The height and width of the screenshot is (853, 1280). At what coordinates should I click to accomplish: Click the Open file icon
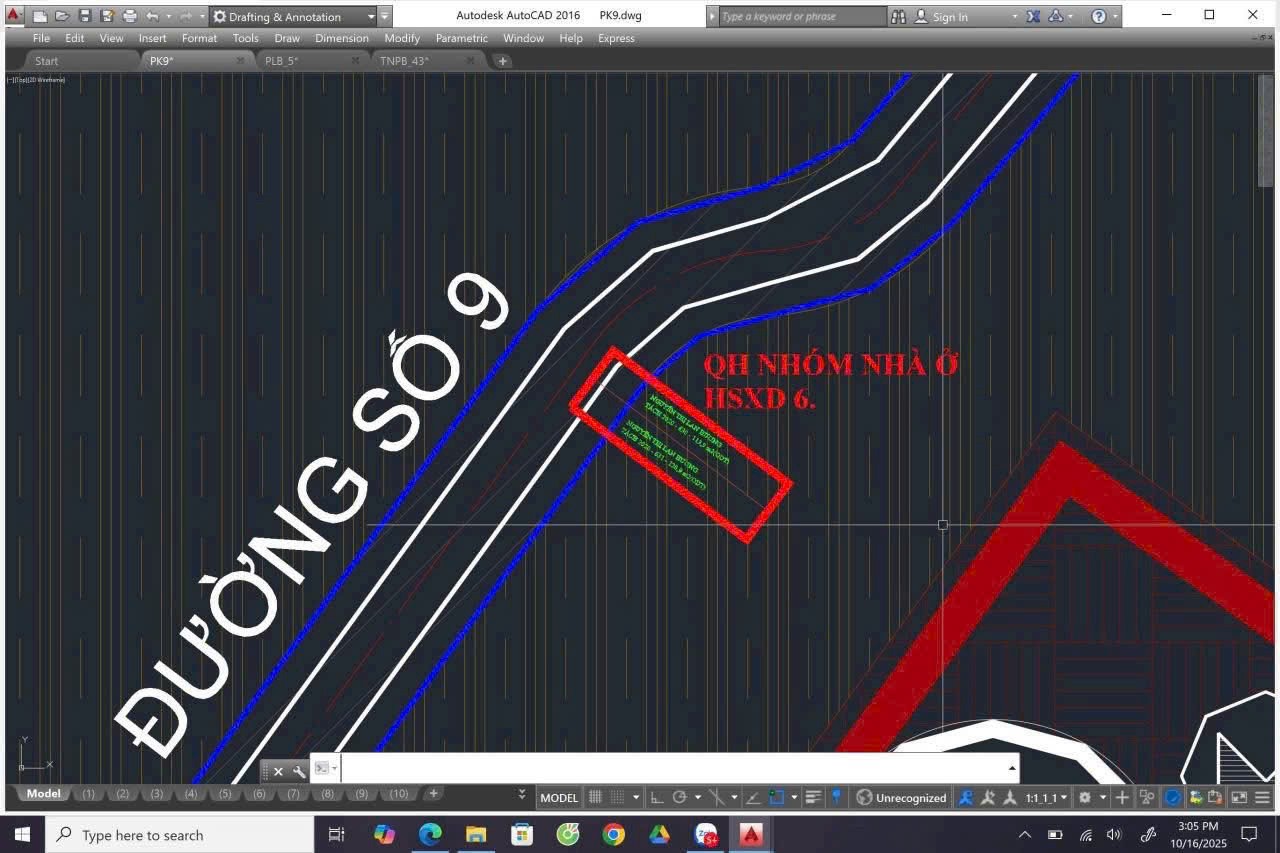[x=62, y=15]
